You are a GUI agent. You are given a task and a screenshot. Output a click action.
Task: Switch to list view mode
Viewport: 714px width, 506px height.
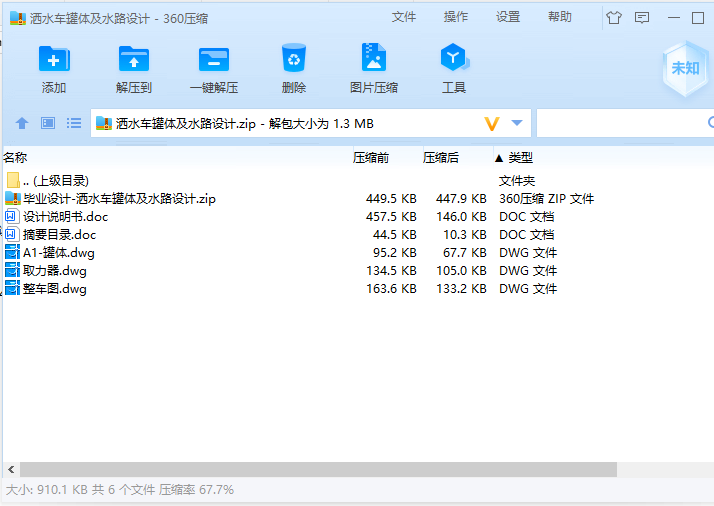click(x=74, y=123)
